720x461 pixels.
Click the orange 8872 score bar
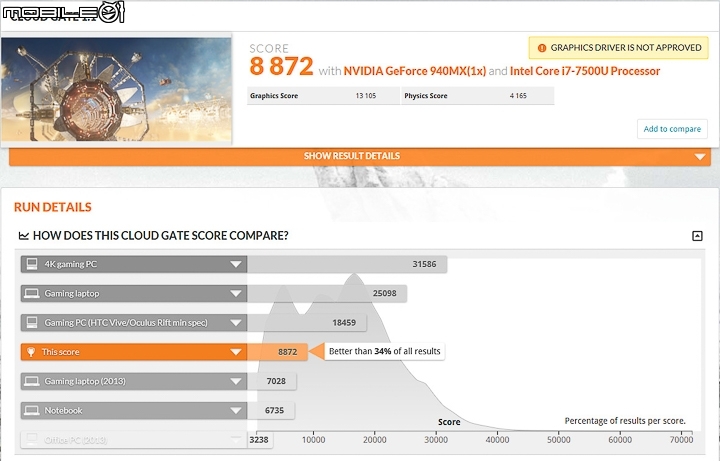pos(277,352)
